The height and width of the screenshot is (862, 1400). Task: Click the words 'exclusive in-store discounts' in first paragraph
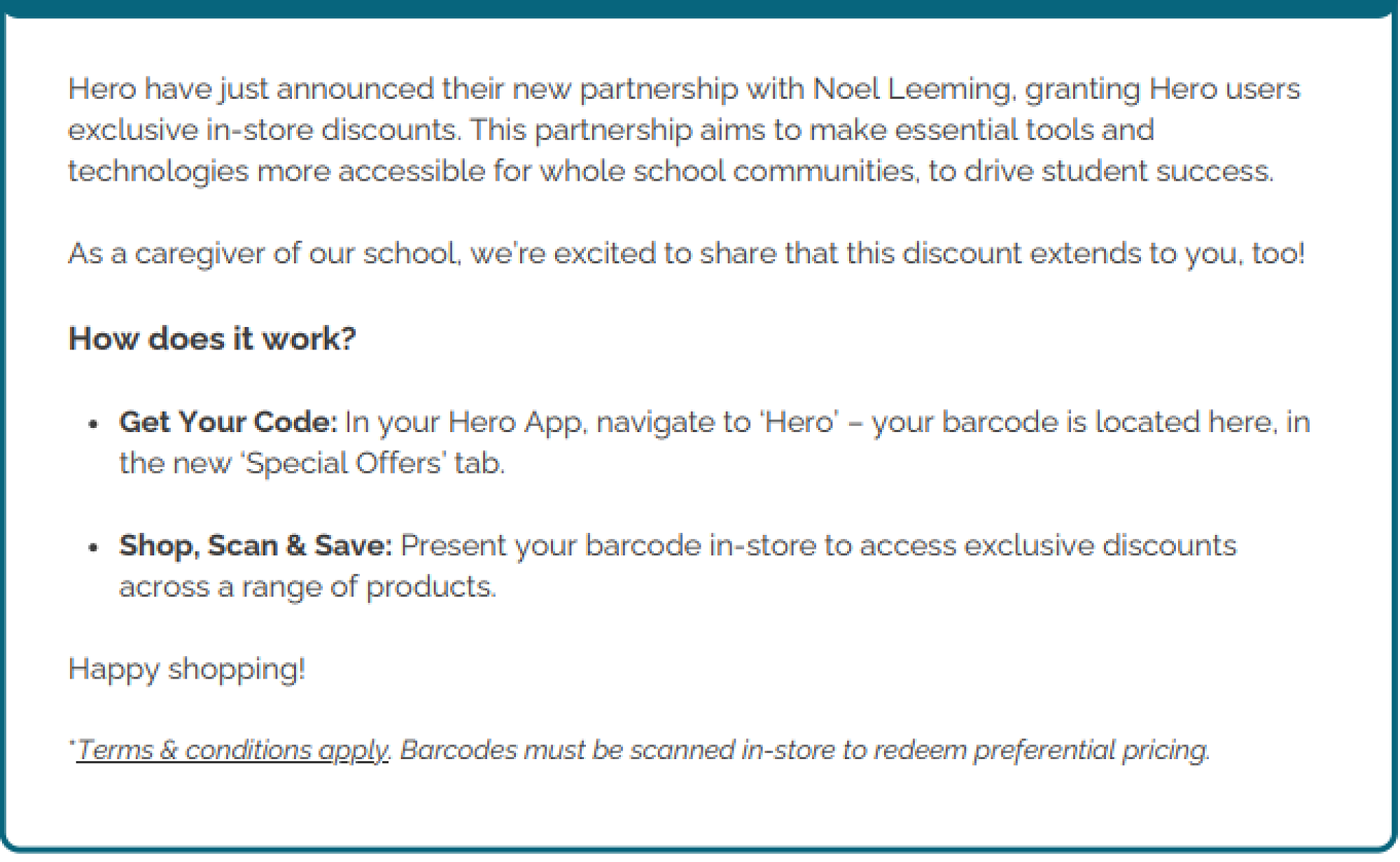point(262,130)
